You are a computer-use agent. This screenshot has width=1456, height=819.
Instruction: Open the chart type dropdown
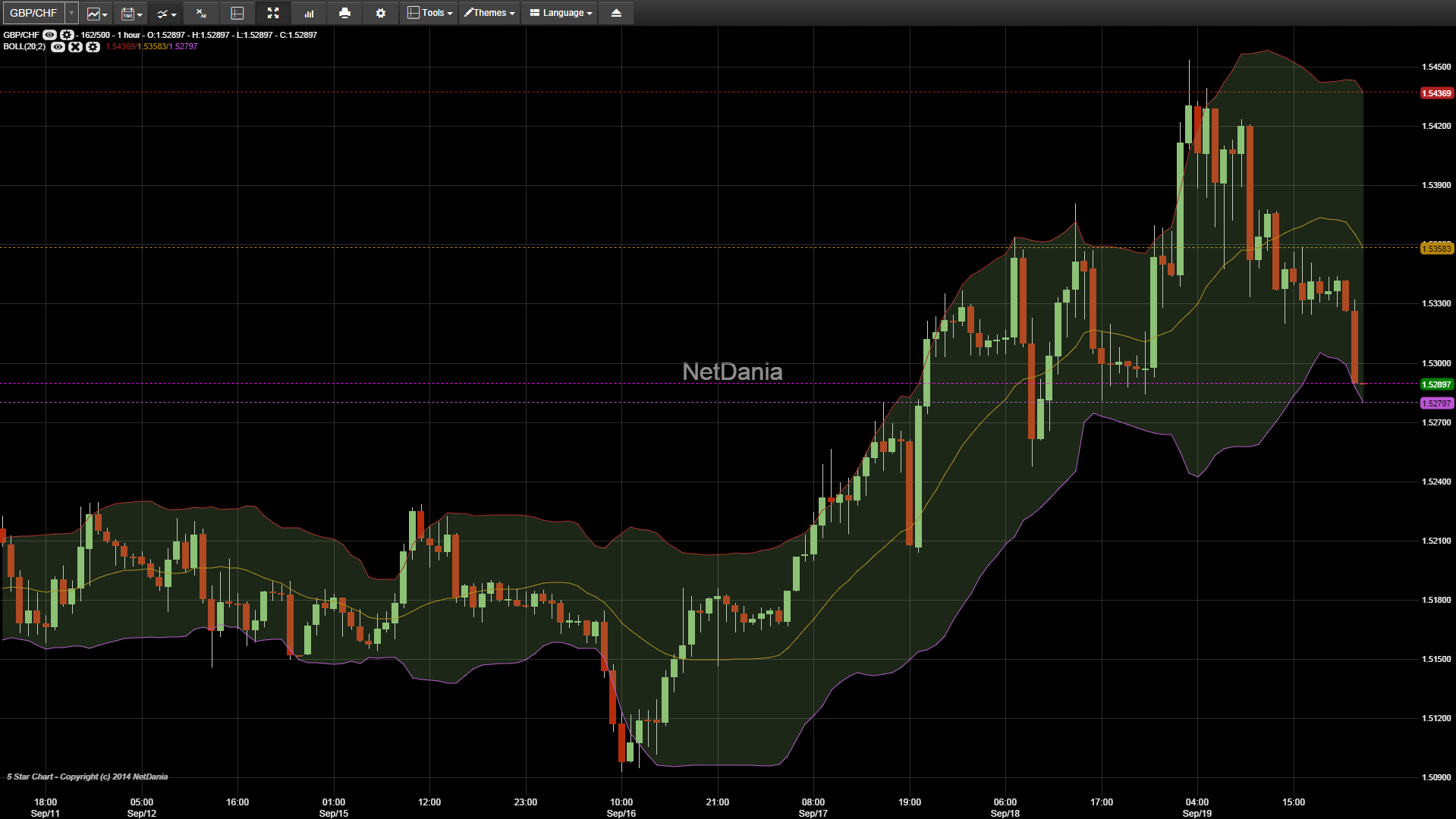click(96, 13)
